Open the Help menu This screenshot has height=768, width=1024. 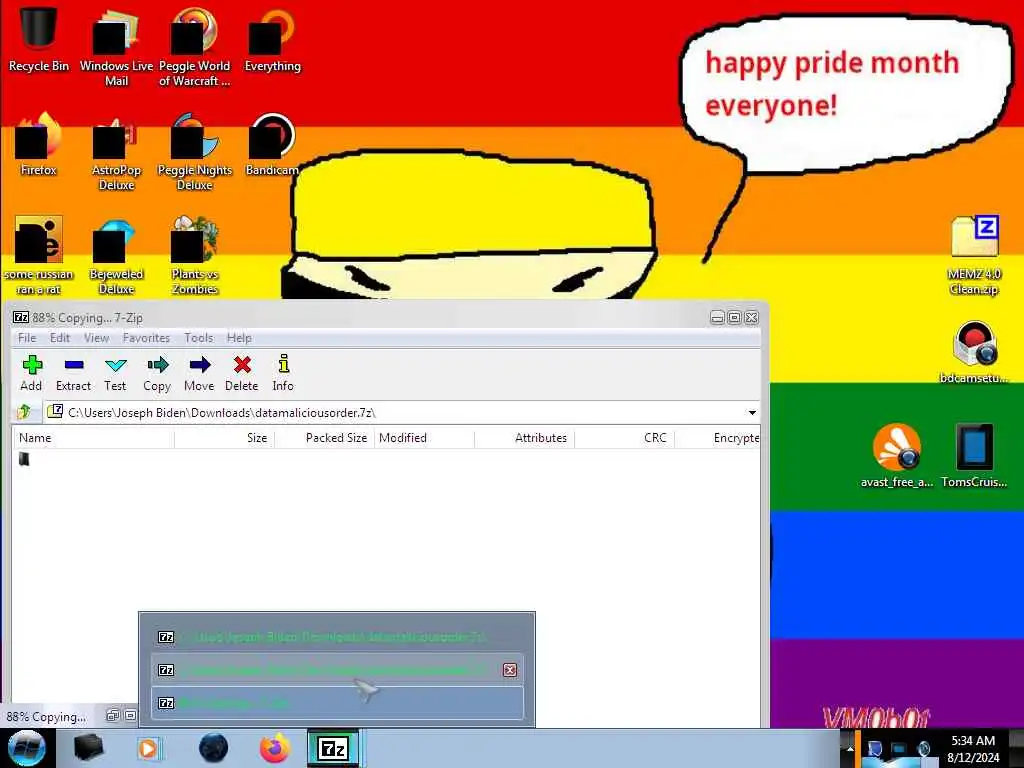tap(239, 338)
